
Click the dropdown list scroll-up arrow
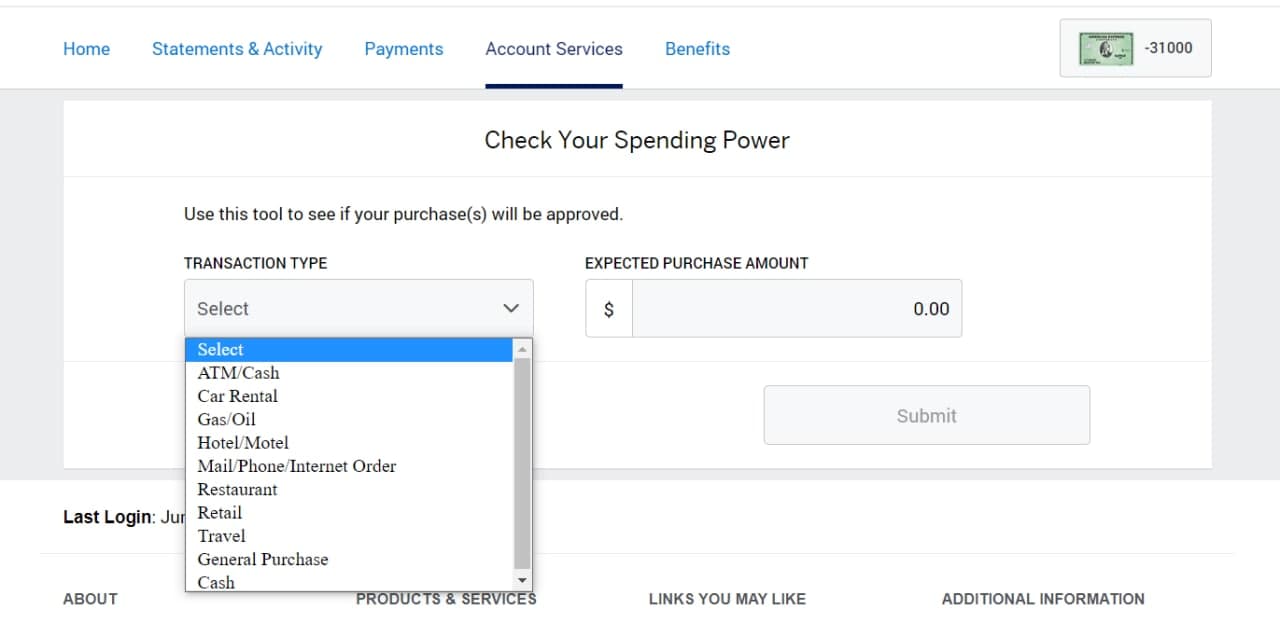522,349
